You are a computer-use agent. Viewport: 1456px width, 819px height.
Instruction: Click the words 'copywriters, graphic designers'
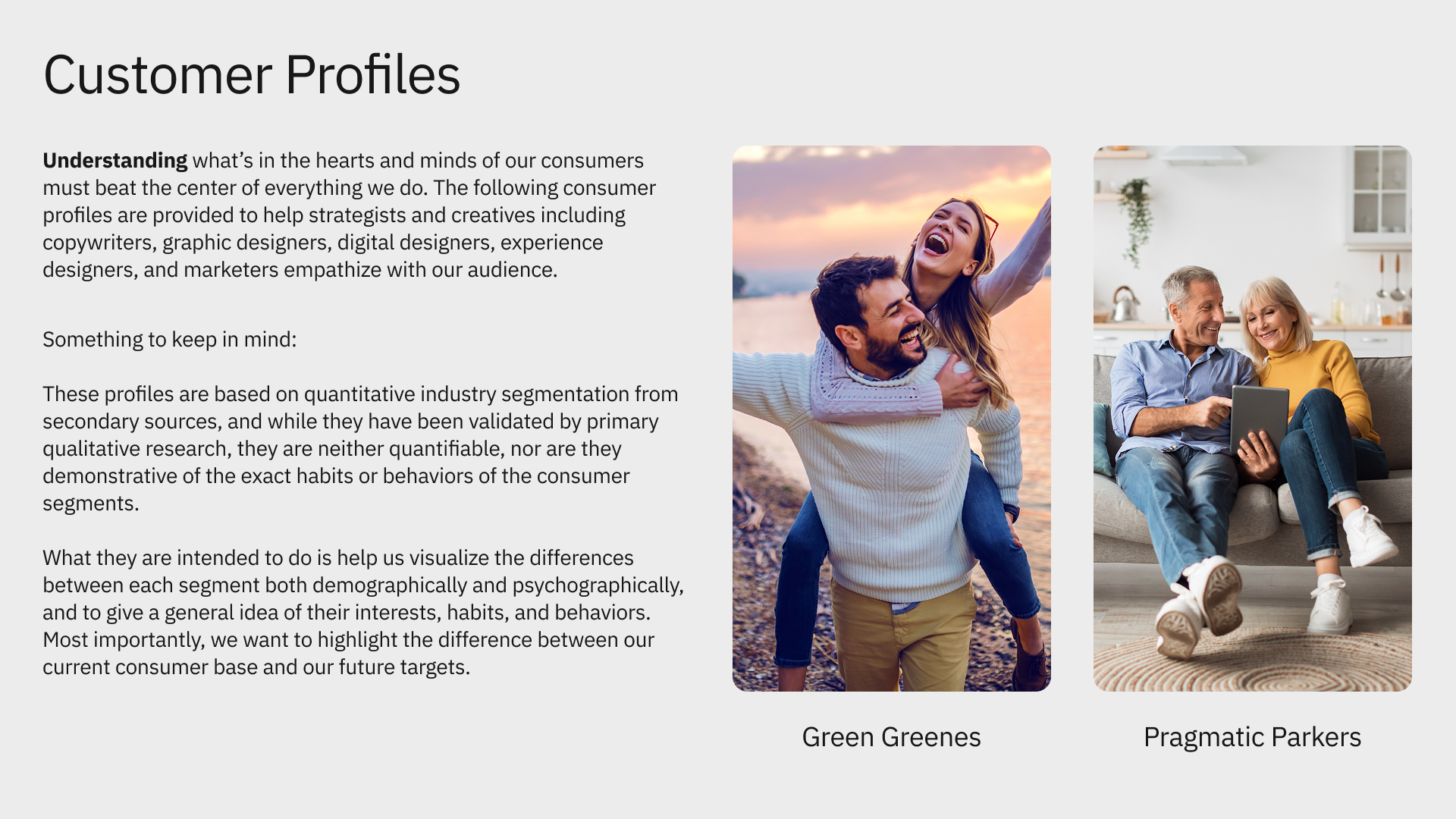point(187,243)
